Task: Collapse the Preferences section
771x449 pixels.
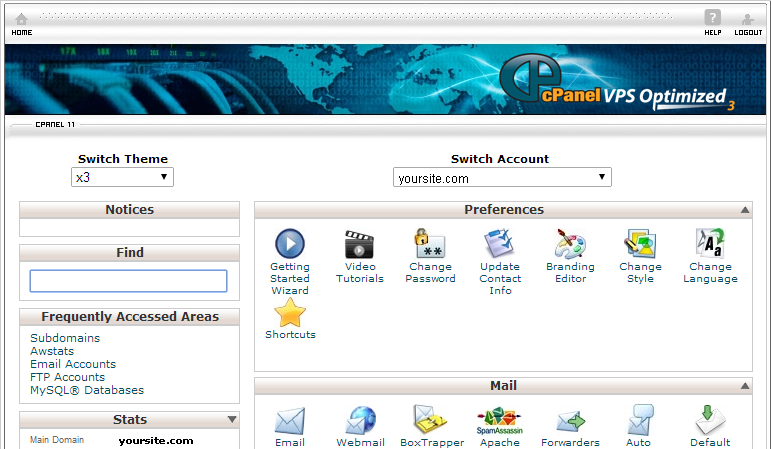Action: tap(745, 210)
